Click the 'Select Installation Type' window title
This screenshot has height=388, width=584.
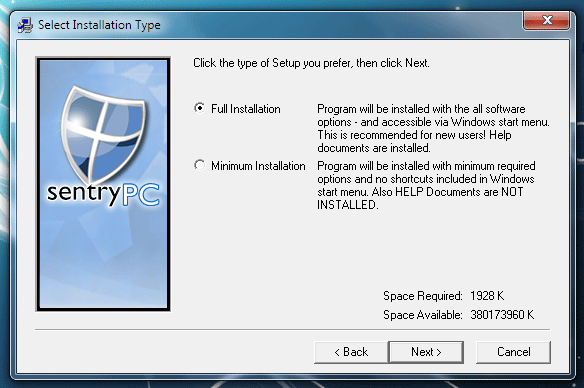[99, 25]
